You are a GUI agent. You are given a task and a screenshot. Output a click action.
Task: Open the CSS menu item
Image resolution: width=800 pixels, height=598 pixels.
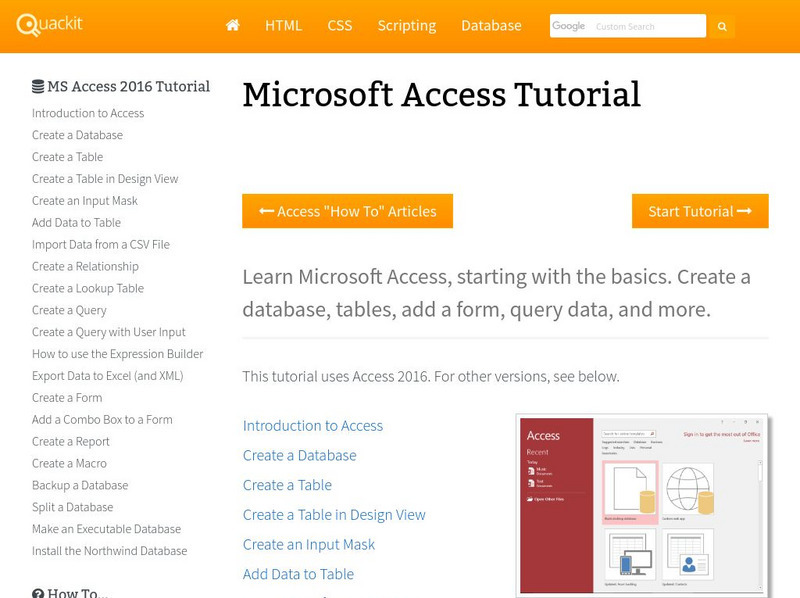coord(340,26)
